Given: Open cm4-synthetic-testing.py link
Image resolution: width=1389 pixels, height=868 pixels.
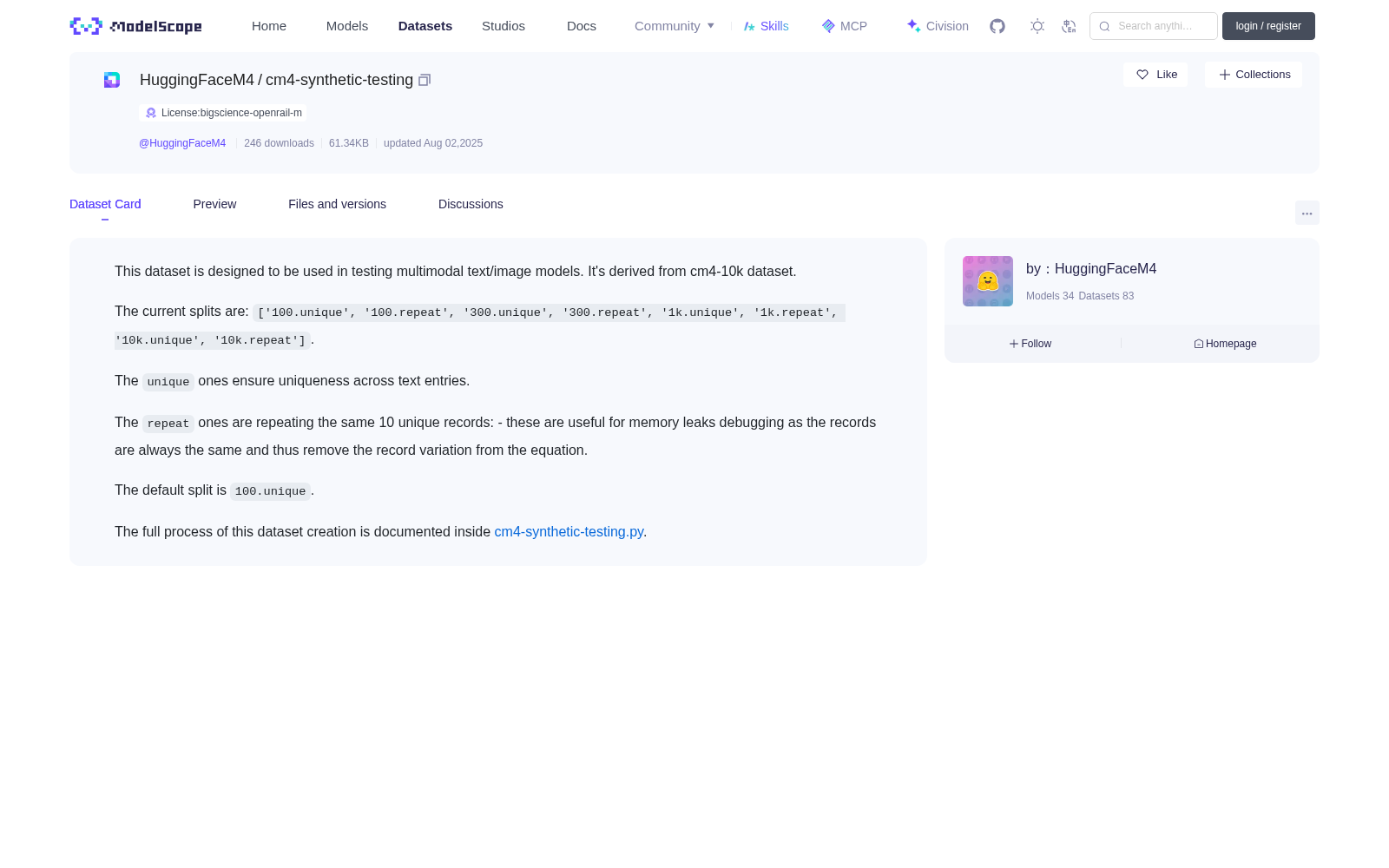Looking at the screenshot, I should tap(569, 531).
